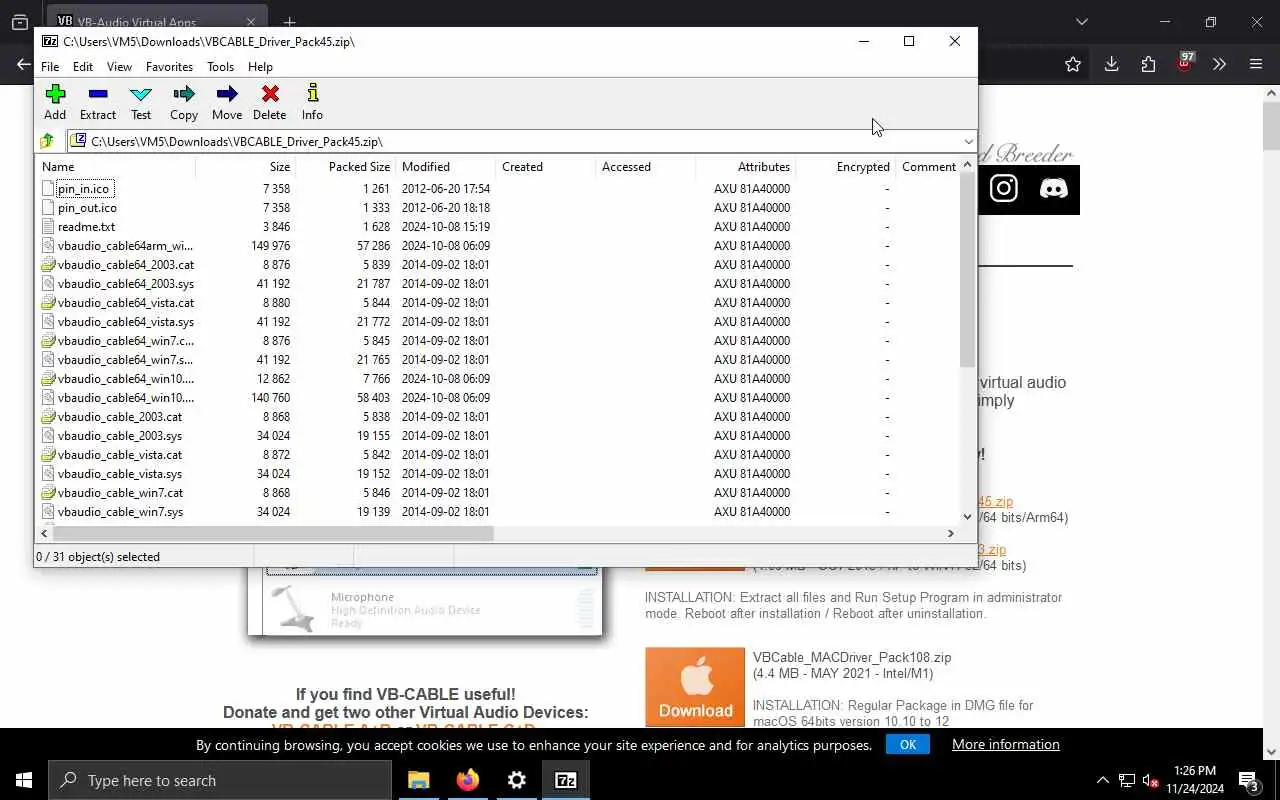Bookmark the page with the star icon
The image size is (1280, 800).
tap(1073, 64)
